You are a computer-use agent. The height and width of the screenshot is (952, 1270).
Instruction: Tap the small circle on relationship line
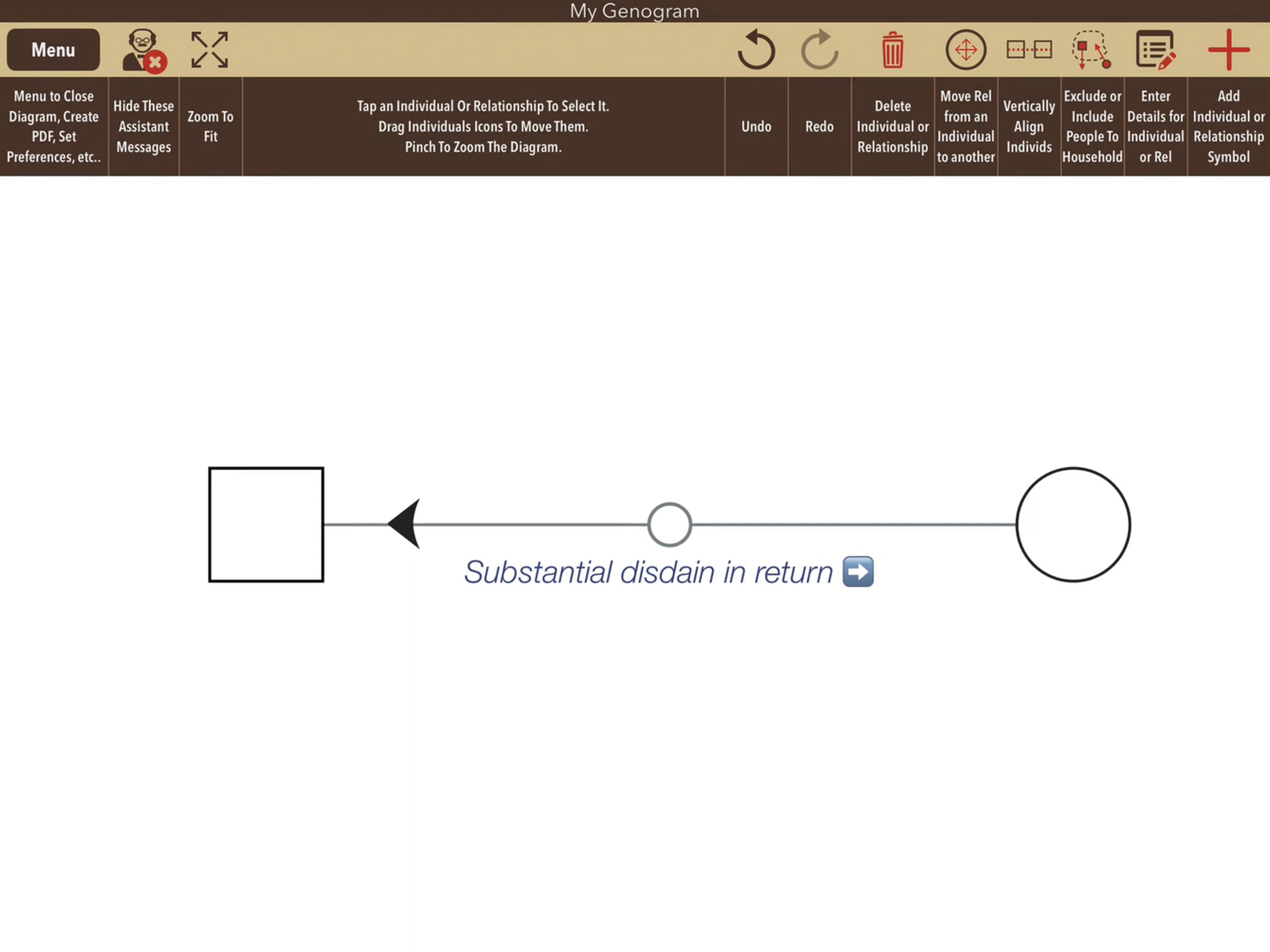point(669,525)
